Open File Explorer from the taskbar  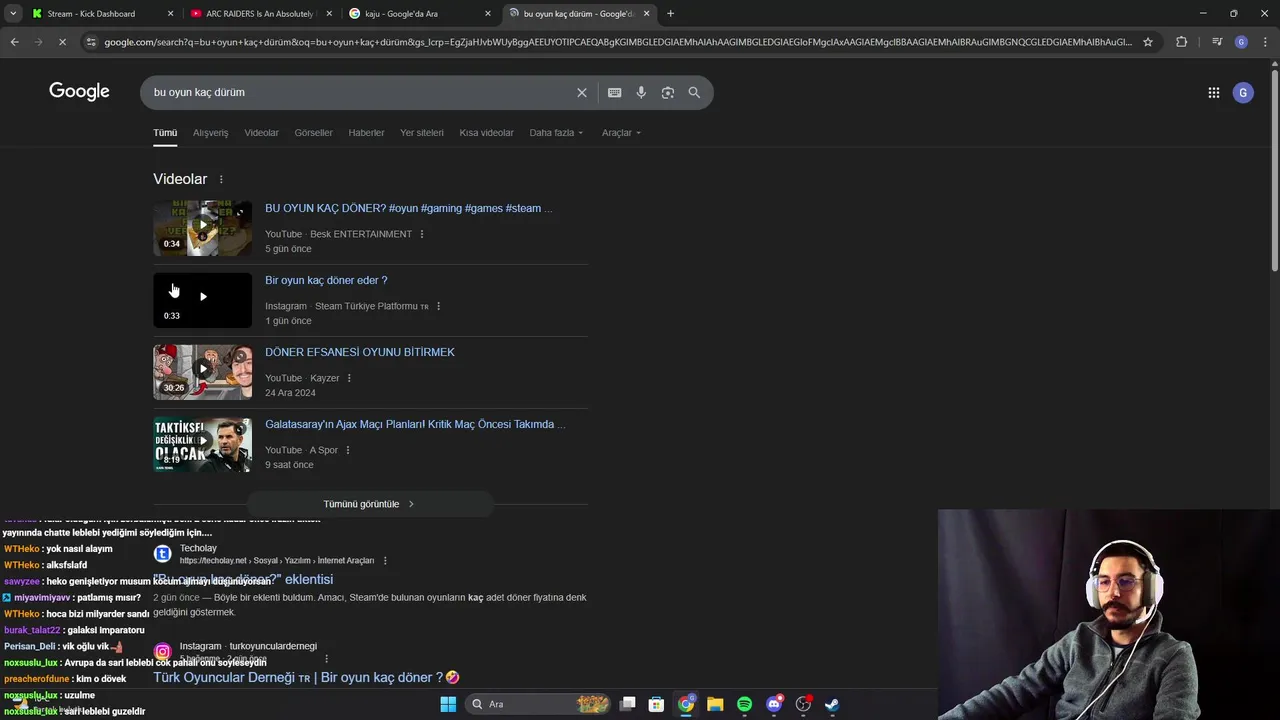click(715, 704)
